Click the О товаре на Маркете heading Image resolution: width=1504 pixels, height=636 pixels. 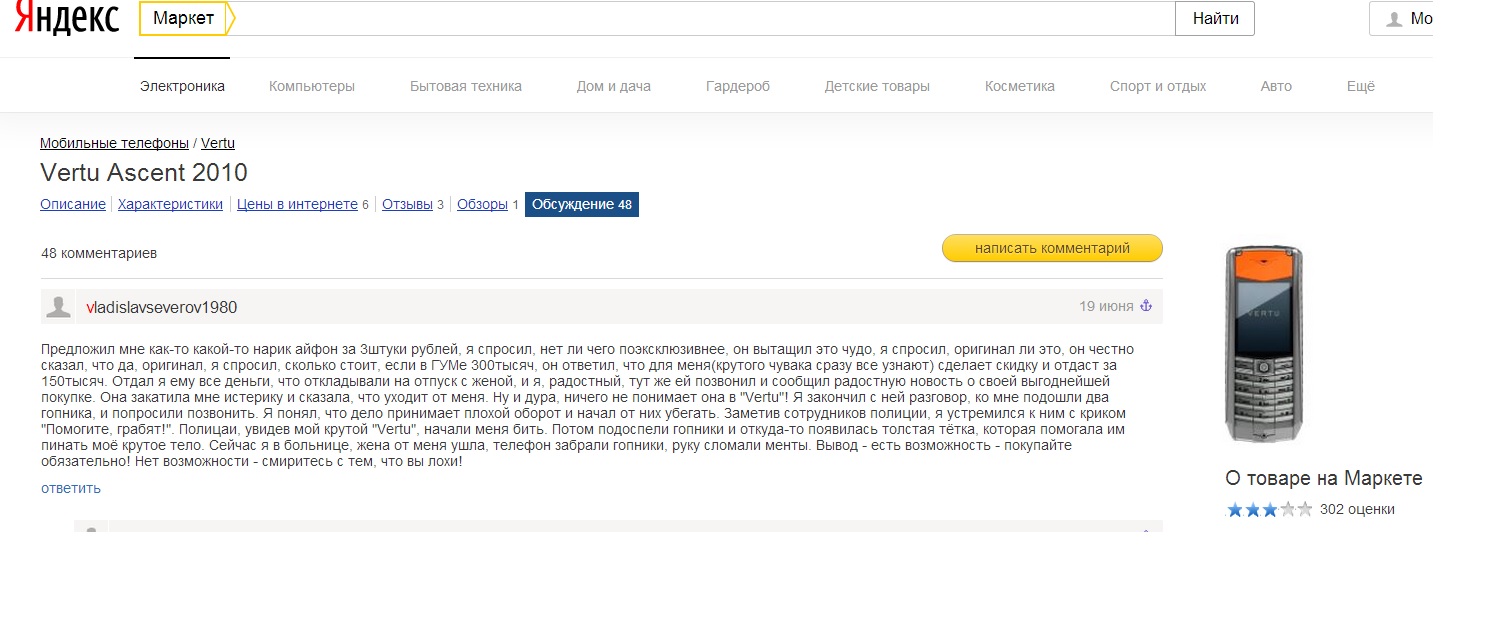pyautogui.click(x=1324, y=478)
